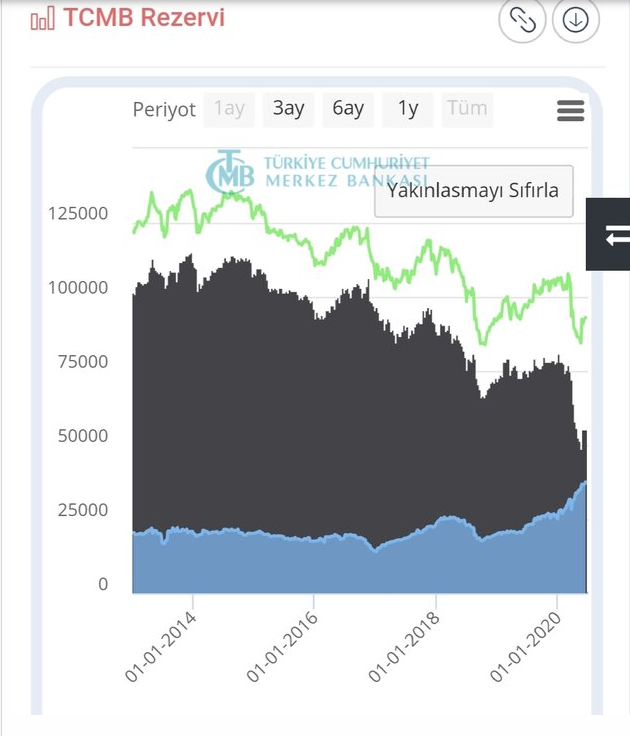Select the 6ay period option
Image resolution: width=630 pixels, height=736 pixels.
tap(348, 109)
